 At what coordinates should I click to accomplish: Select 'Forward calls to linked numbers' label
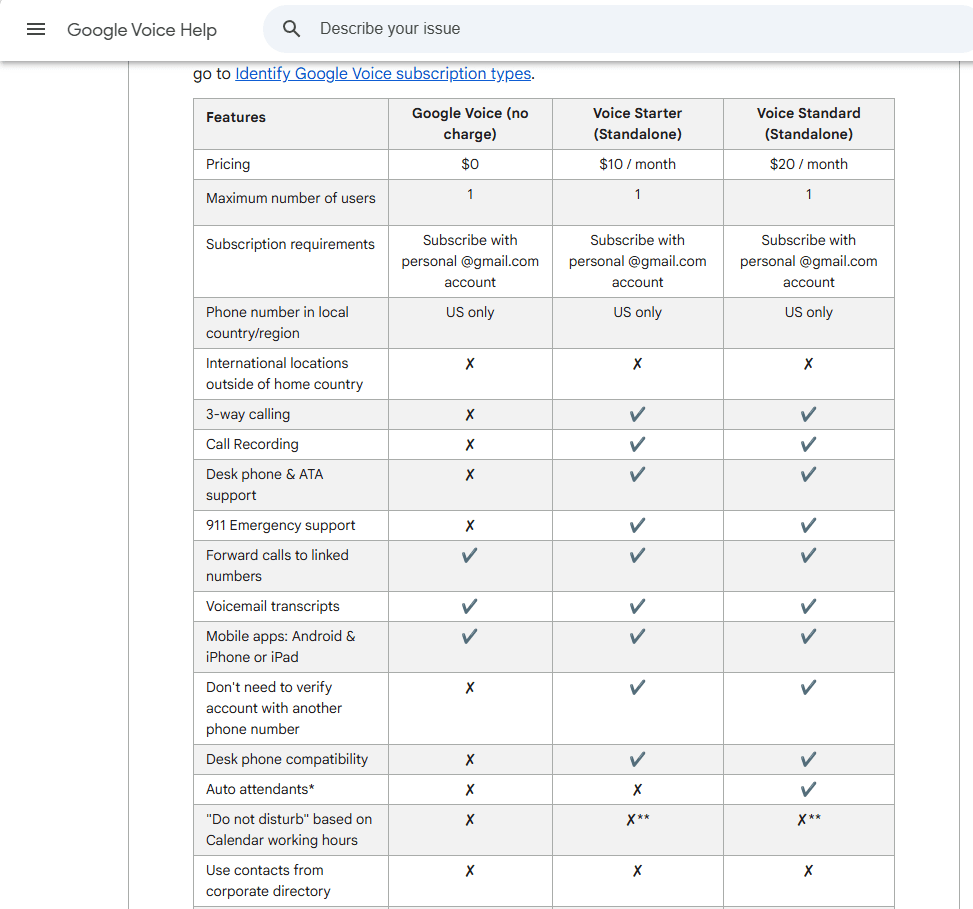pyautogui.click(x=277, y=565)
